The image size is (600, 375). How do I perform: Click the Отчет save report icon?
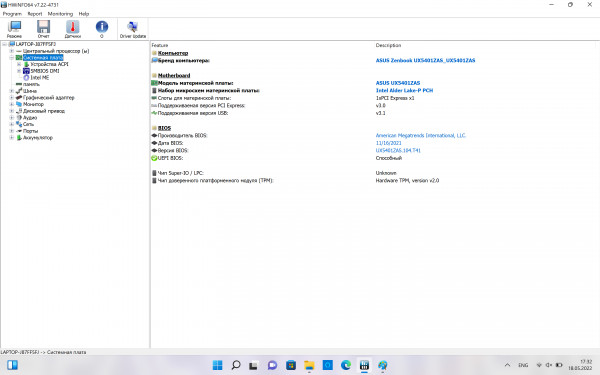(x=43, y=29)
